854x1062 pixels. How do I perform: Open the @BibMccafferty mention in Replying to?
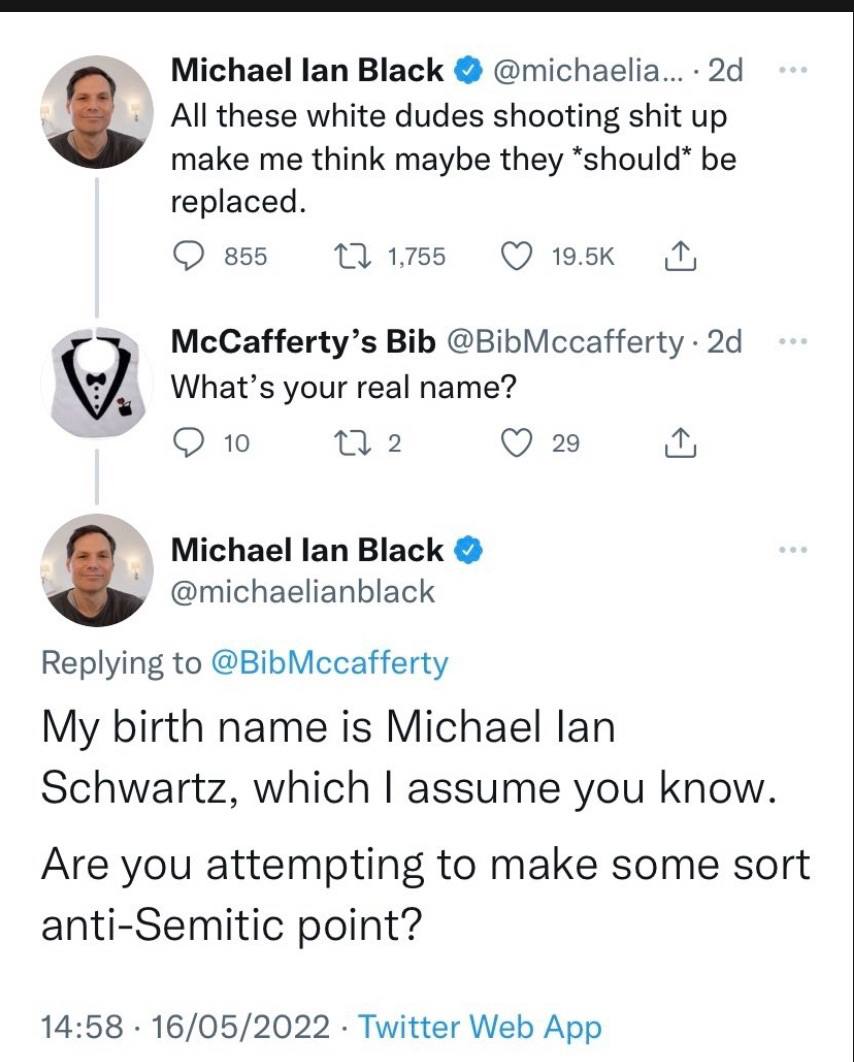pos(330,662)
